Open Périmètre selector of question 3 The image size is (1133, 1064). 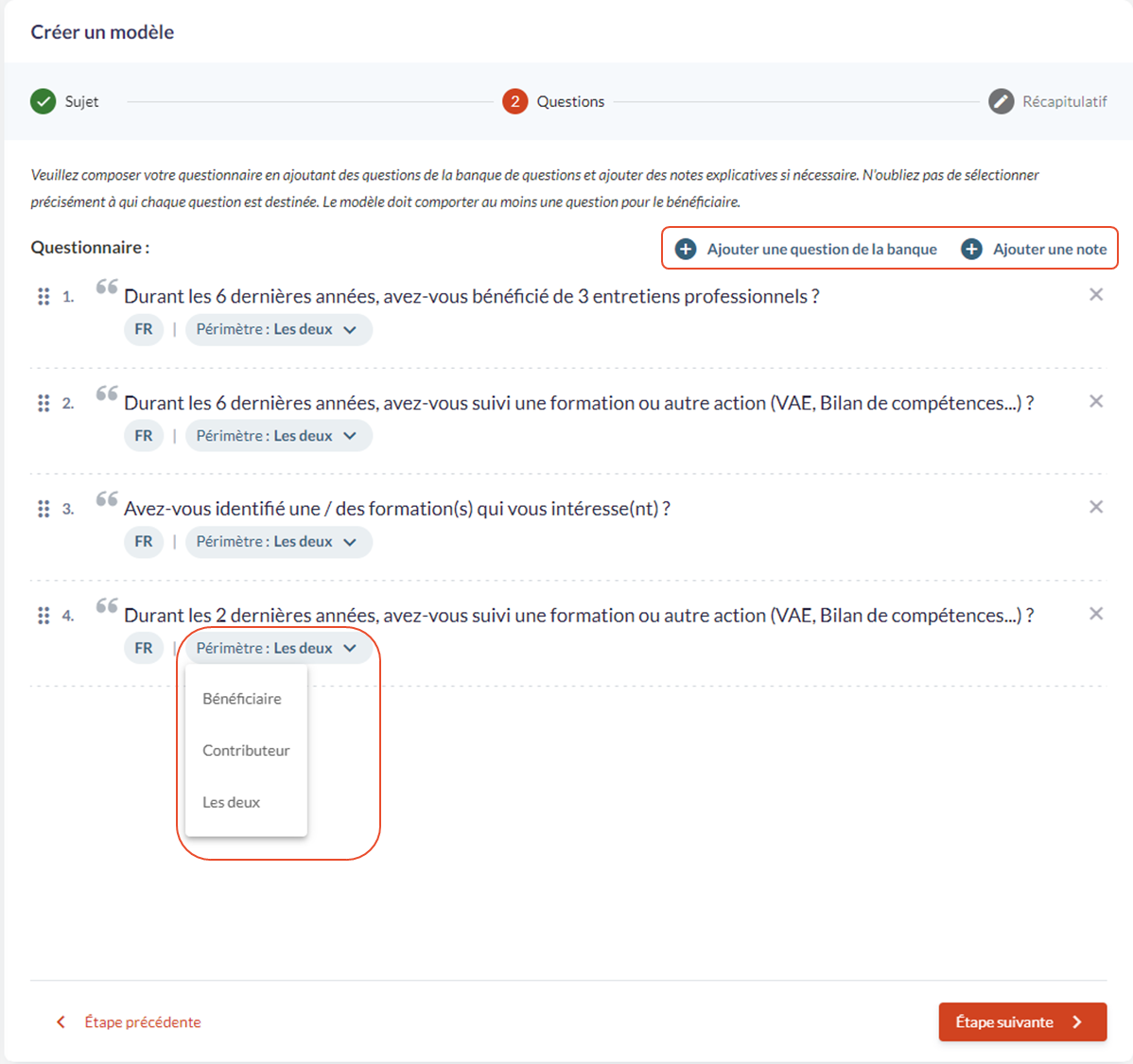(x=277, y=542)
